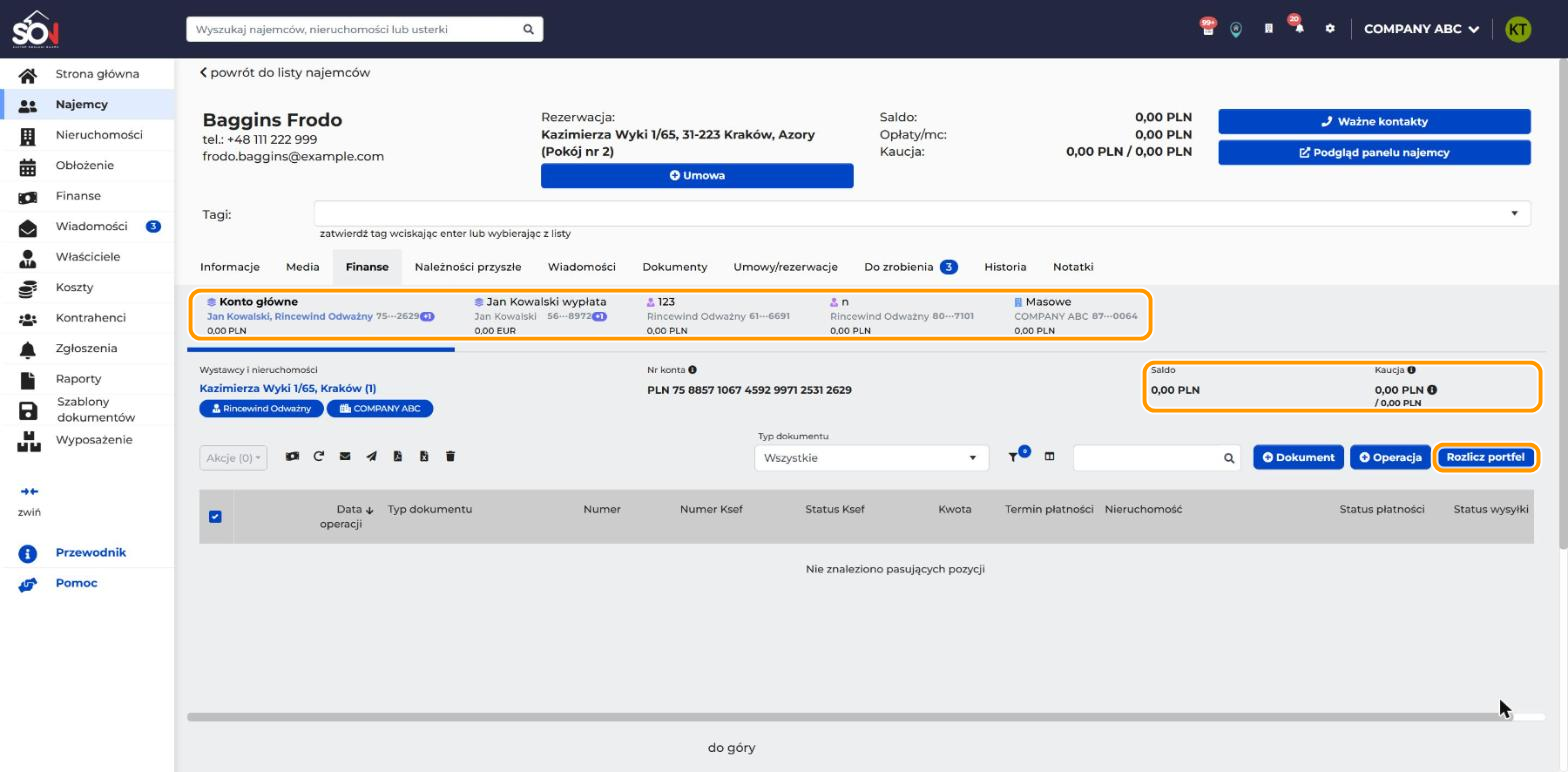Viewport: 1568px width, 772px height.
Task: Click the building icon in header
Action: pos(1268,29)
